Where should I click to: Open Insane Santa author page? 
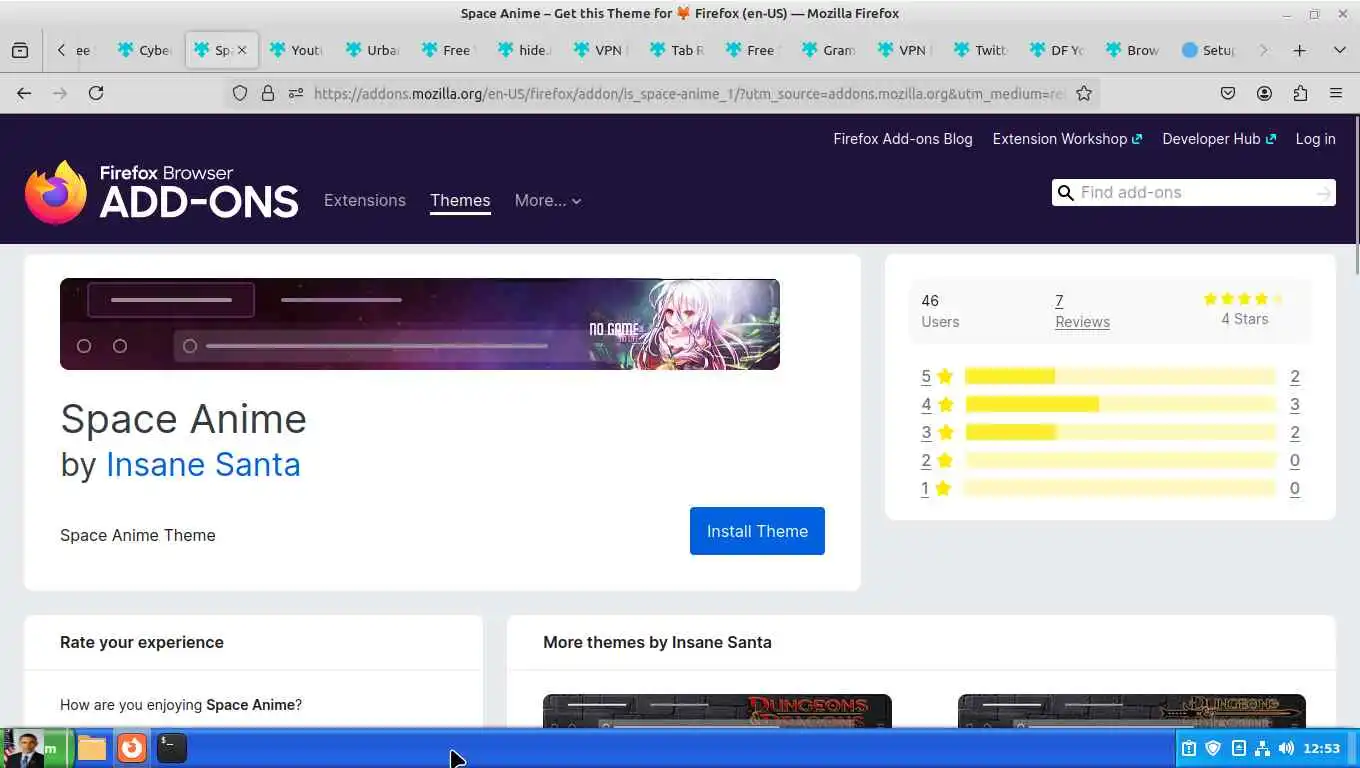(x=203, y=464)
